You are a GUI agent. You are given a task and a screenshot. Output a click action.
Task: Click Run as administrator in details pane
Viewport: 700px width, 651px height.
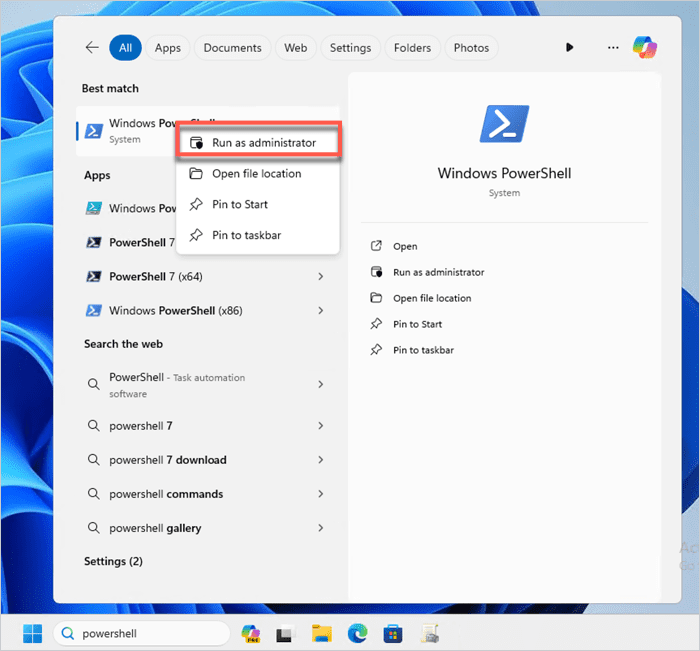pyautogui.click(x=438, y=272)
